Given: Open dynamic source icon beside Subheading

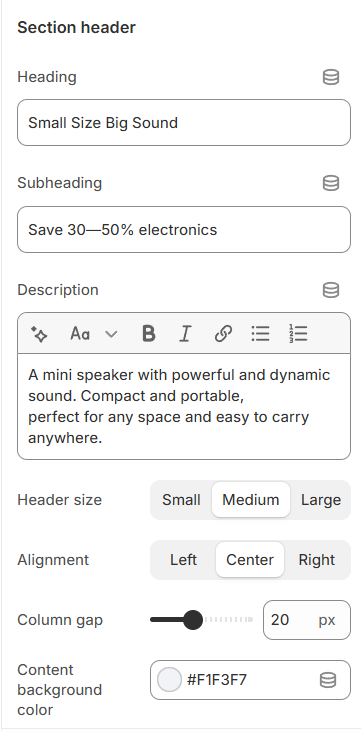Looking at the screenshot, I should (x=331, y=183).
